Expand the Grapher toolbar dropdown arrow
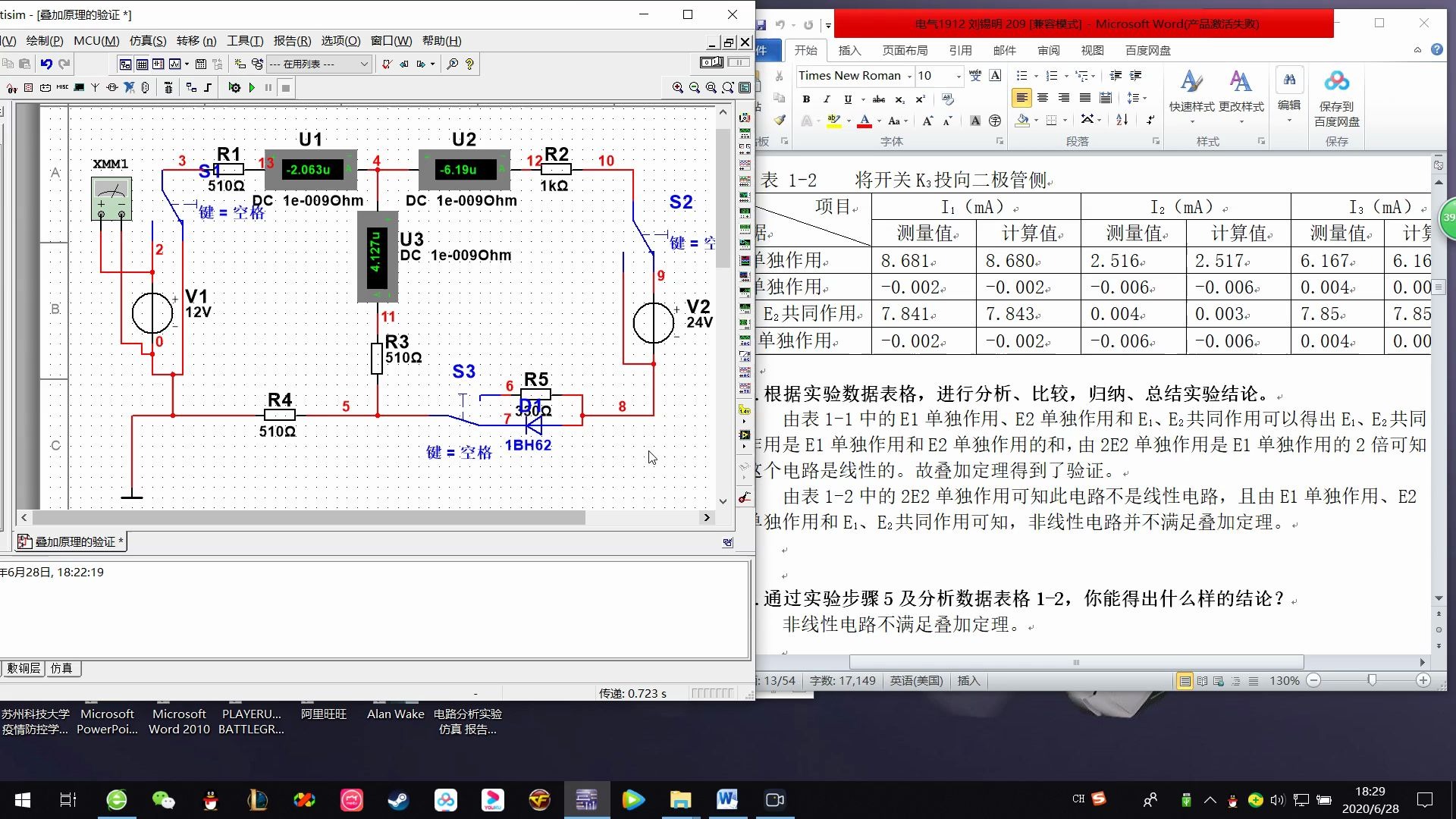This screenshot has height=819, width=1456. [x=187, y=64]
